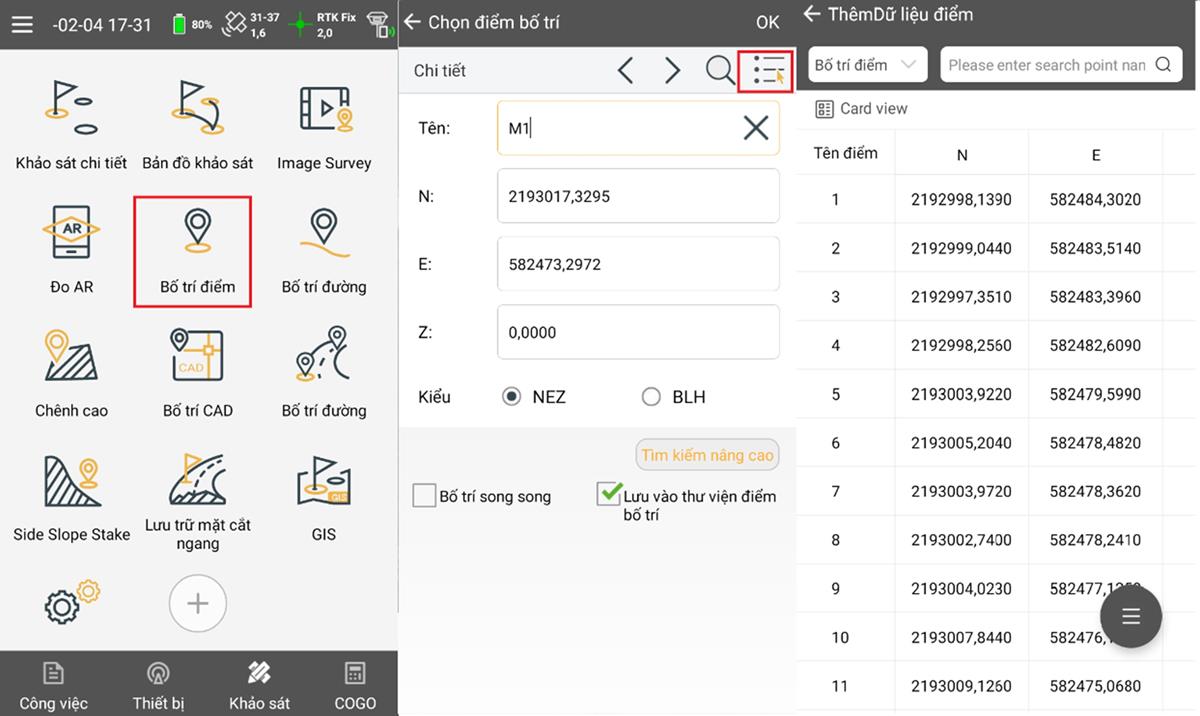Uncheck Lưu vào thư viện điểm bố trí
Viewport: 1200px width, 716px height.
(608, 494)
